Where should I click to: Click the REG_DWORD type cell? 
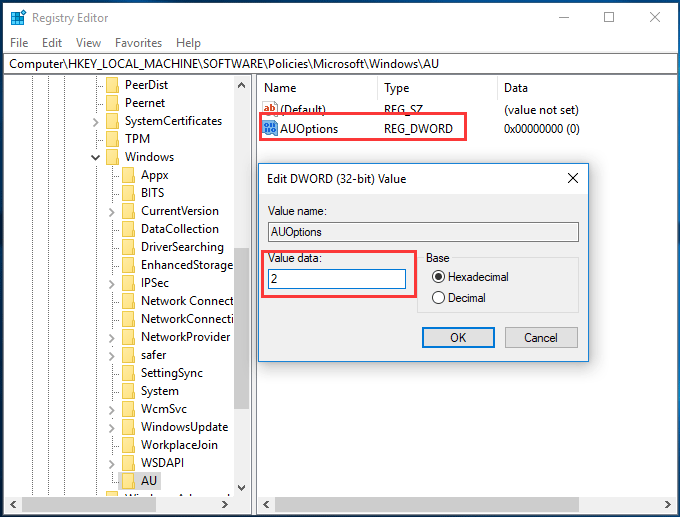coord(418,129)
